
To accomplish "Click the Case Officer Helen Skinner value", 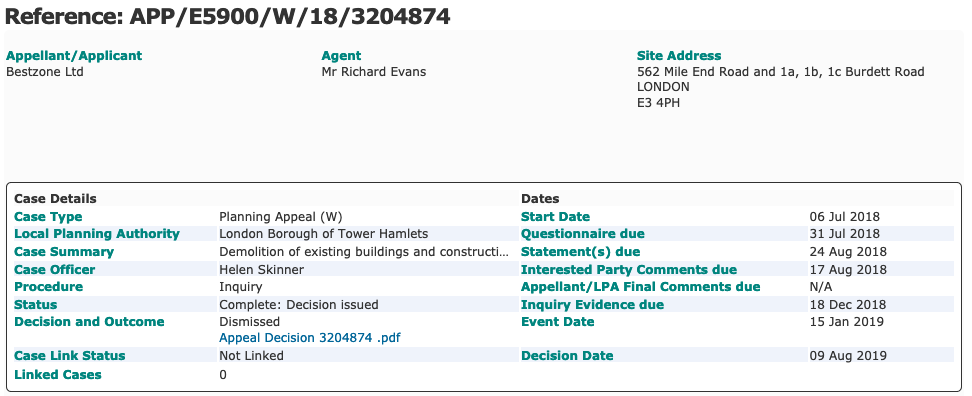I will tap(262, 270).
